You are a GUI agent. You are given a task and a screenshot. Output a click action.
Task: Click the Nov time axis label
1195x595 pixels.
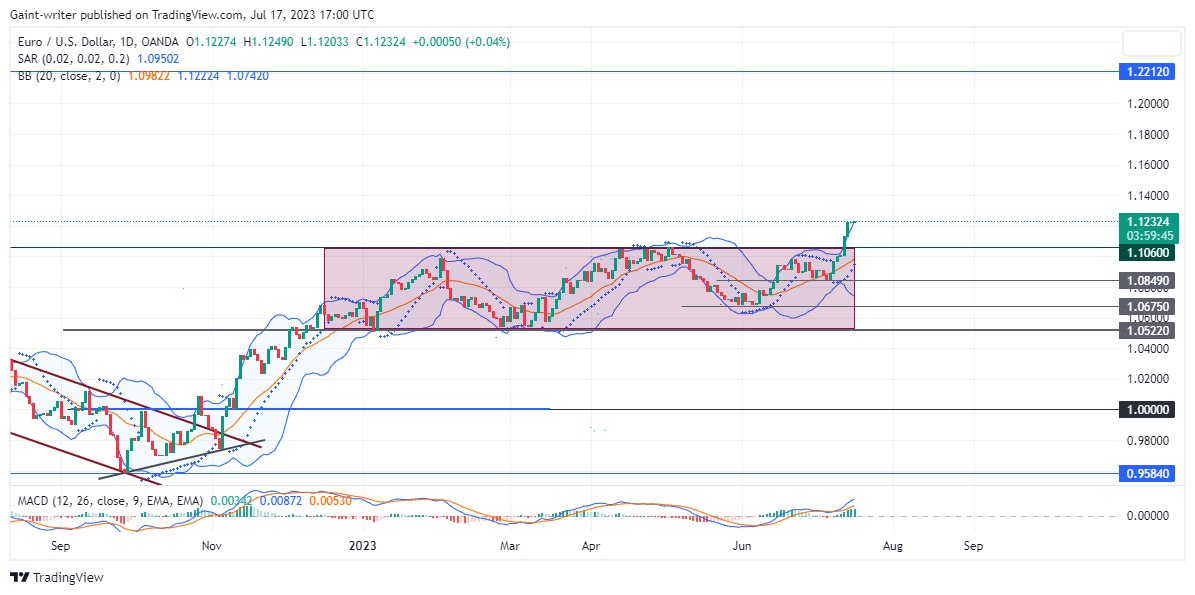tap(211, 545)
